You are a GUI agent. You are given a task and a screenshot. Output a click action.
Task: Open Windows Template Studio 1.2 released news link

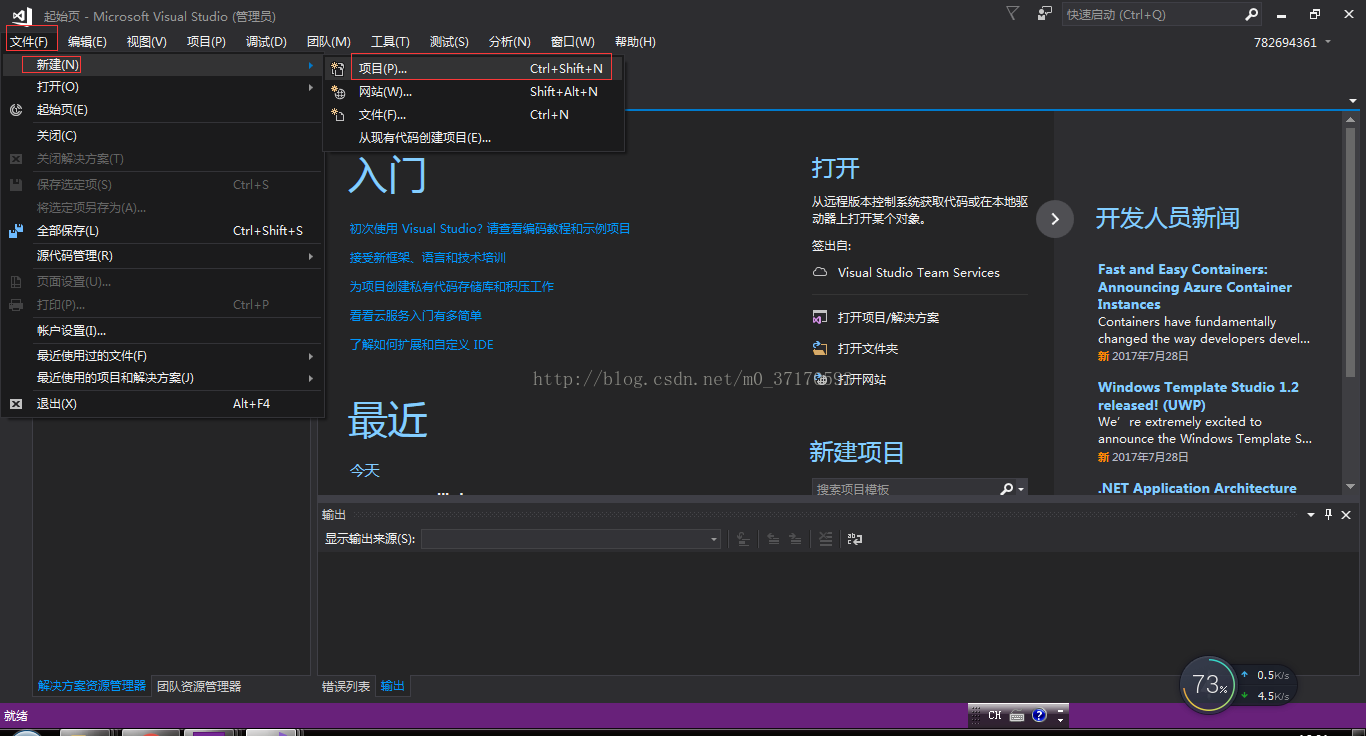coord(1198,396)
